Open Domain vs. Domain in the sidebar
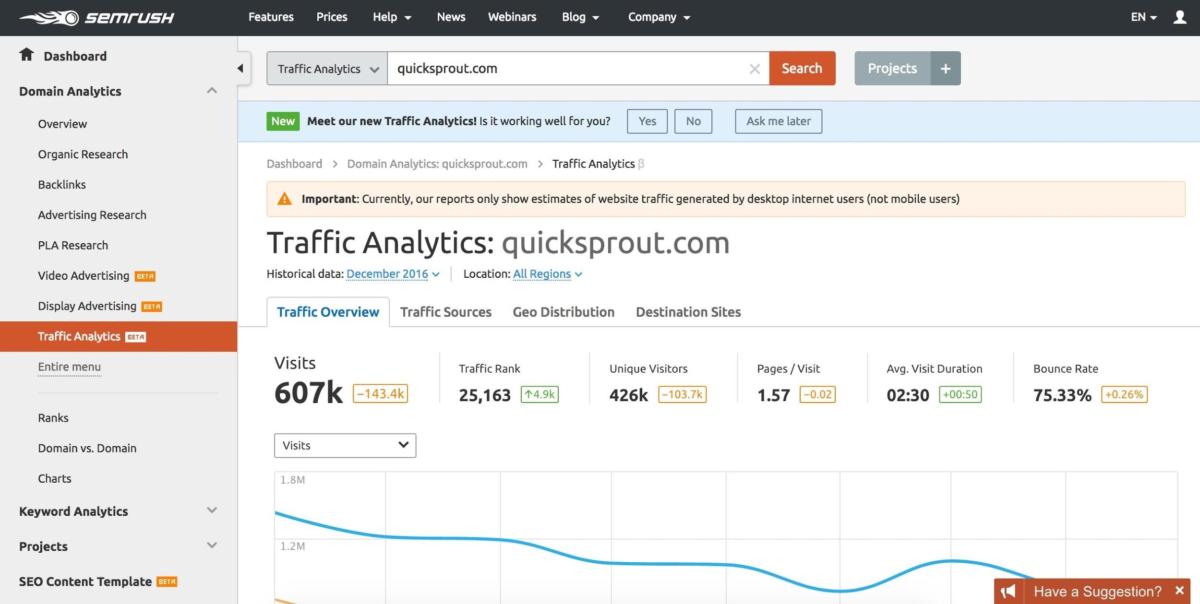 point(87,448)
